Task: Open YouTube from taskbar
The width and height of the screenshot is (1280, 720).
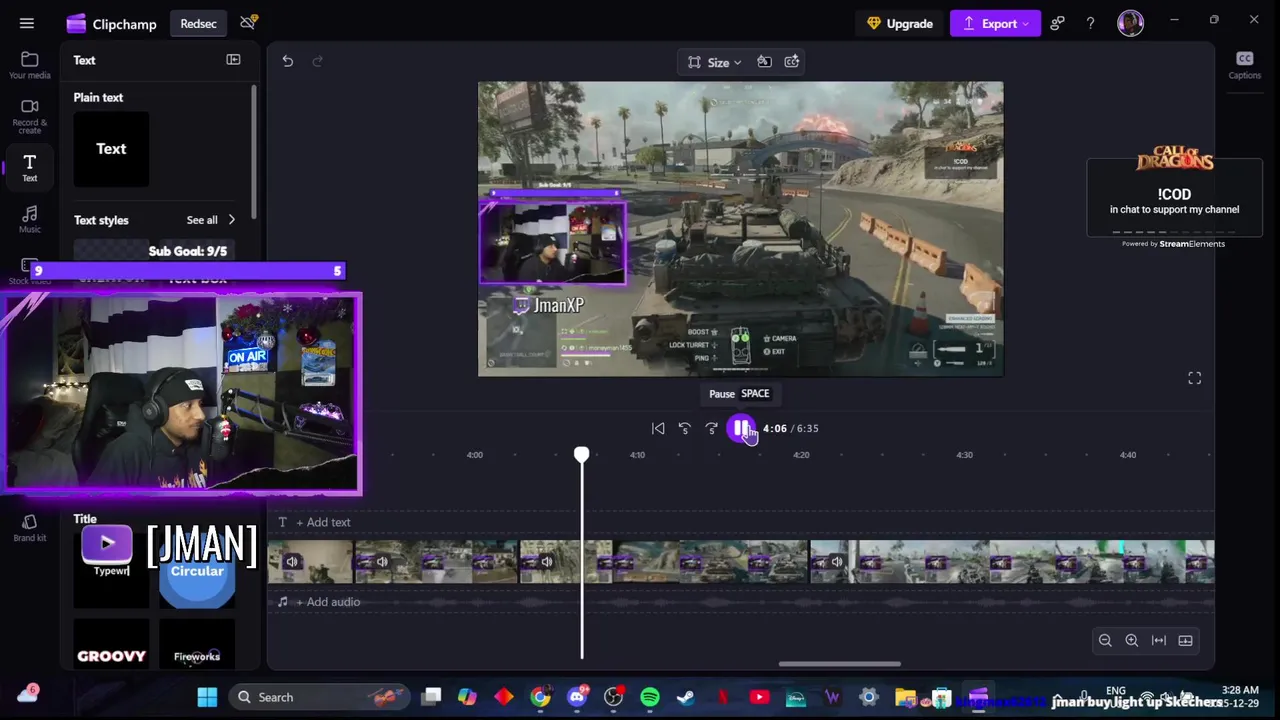Action: (759, 697)
